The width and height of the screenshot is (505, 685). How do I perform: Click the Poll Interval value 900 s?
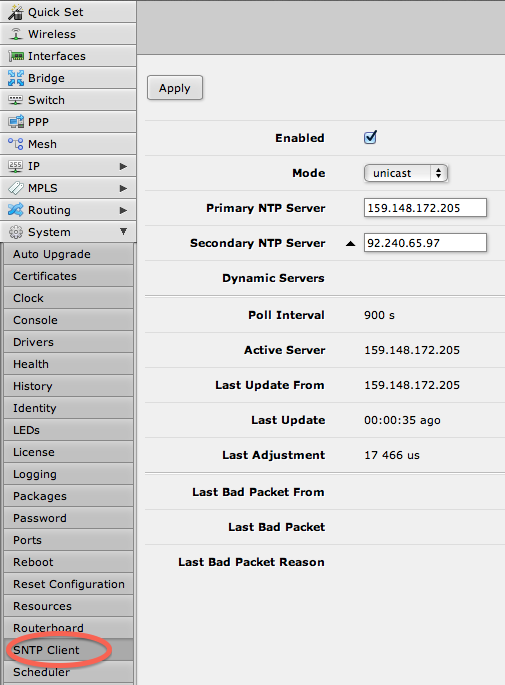(x=379, y=315)
